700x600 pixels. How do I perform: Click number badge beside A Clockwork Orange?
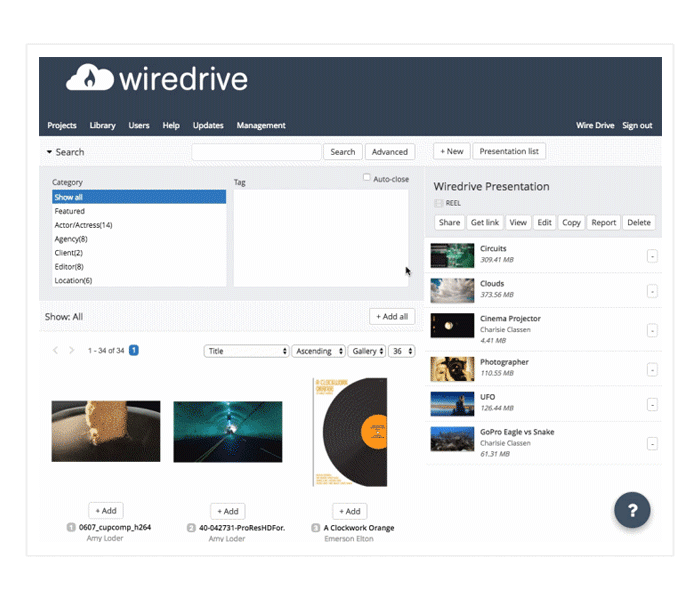[316, 528]
